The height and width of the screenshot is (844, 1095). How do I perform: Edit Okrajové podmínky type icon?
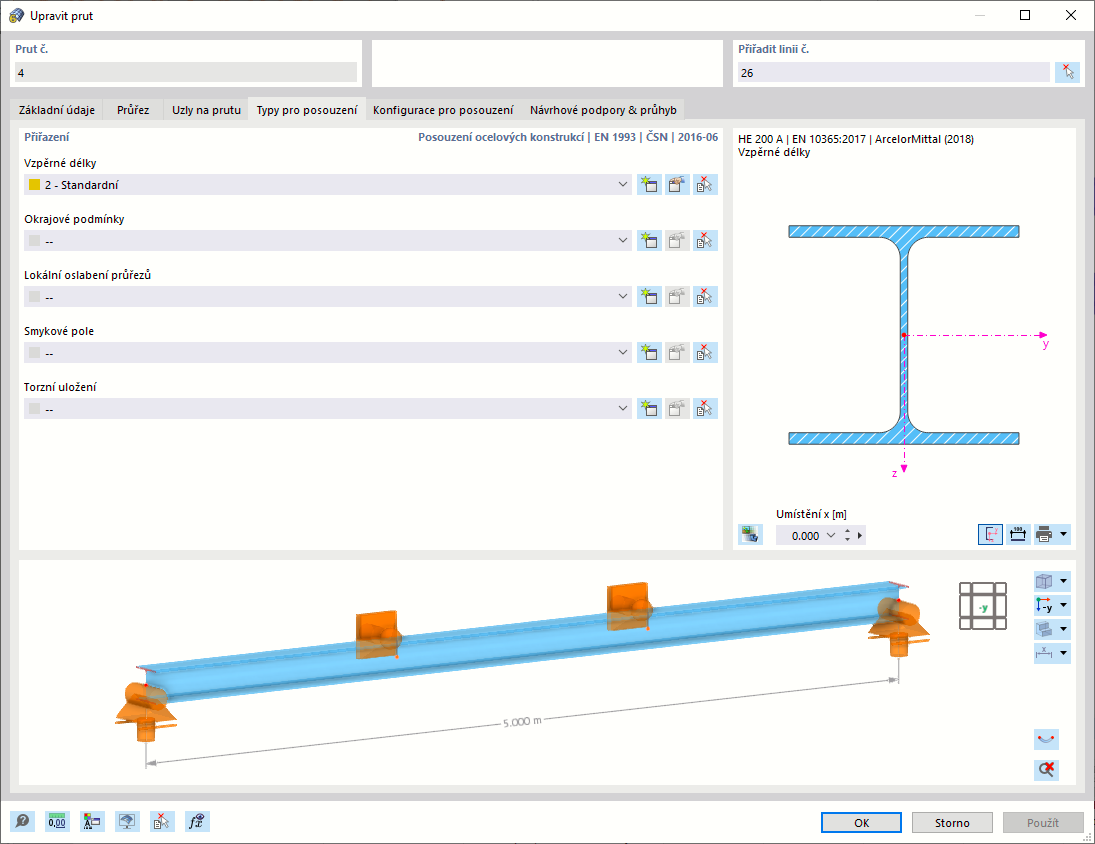click(677, 241)
